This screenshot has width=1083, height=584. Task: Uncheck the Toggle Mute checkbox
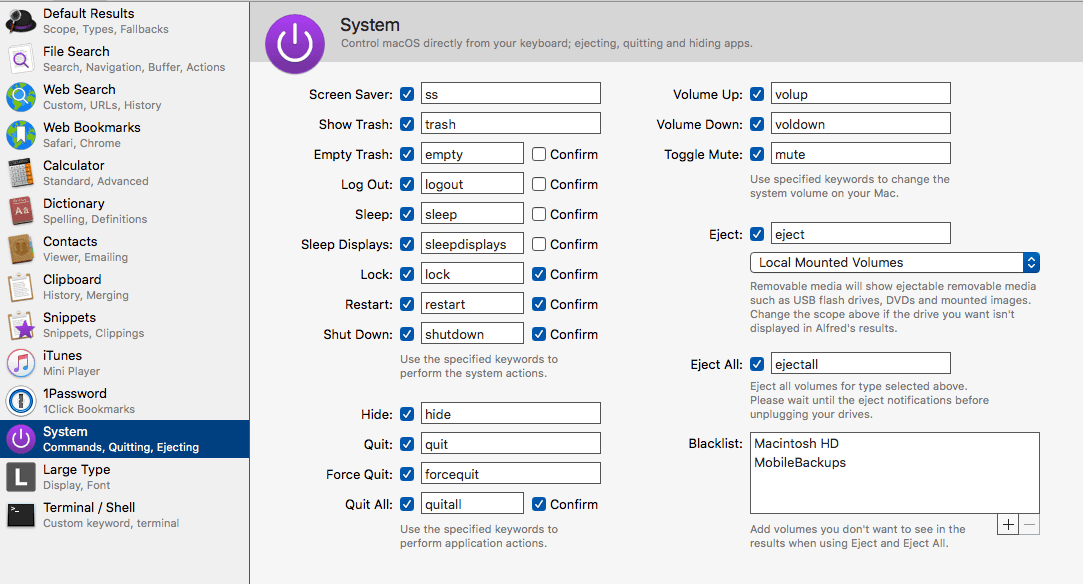pyautogui.click(x=757, y=154)
